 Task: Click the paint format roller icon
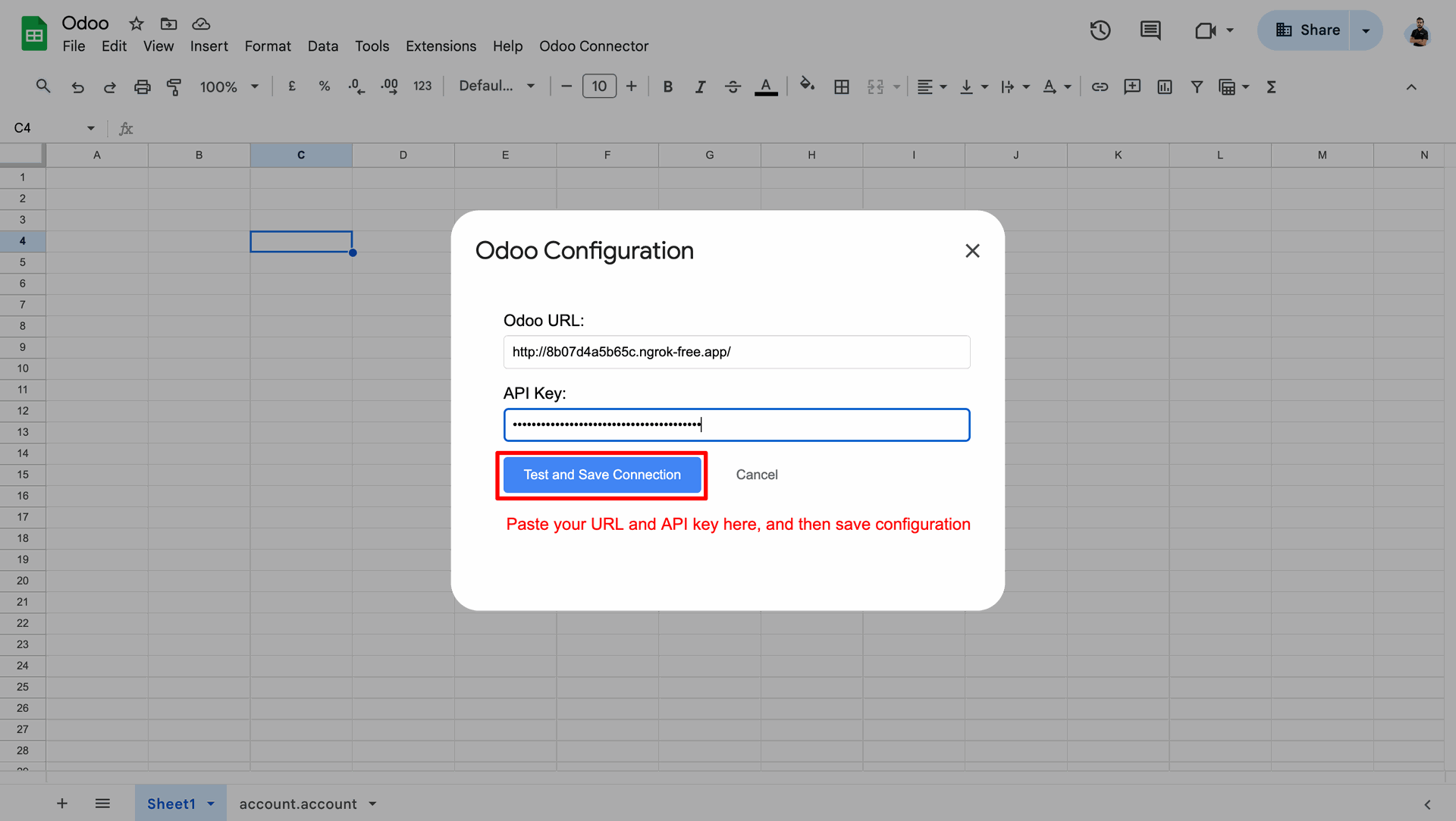(x=174, y=86)
